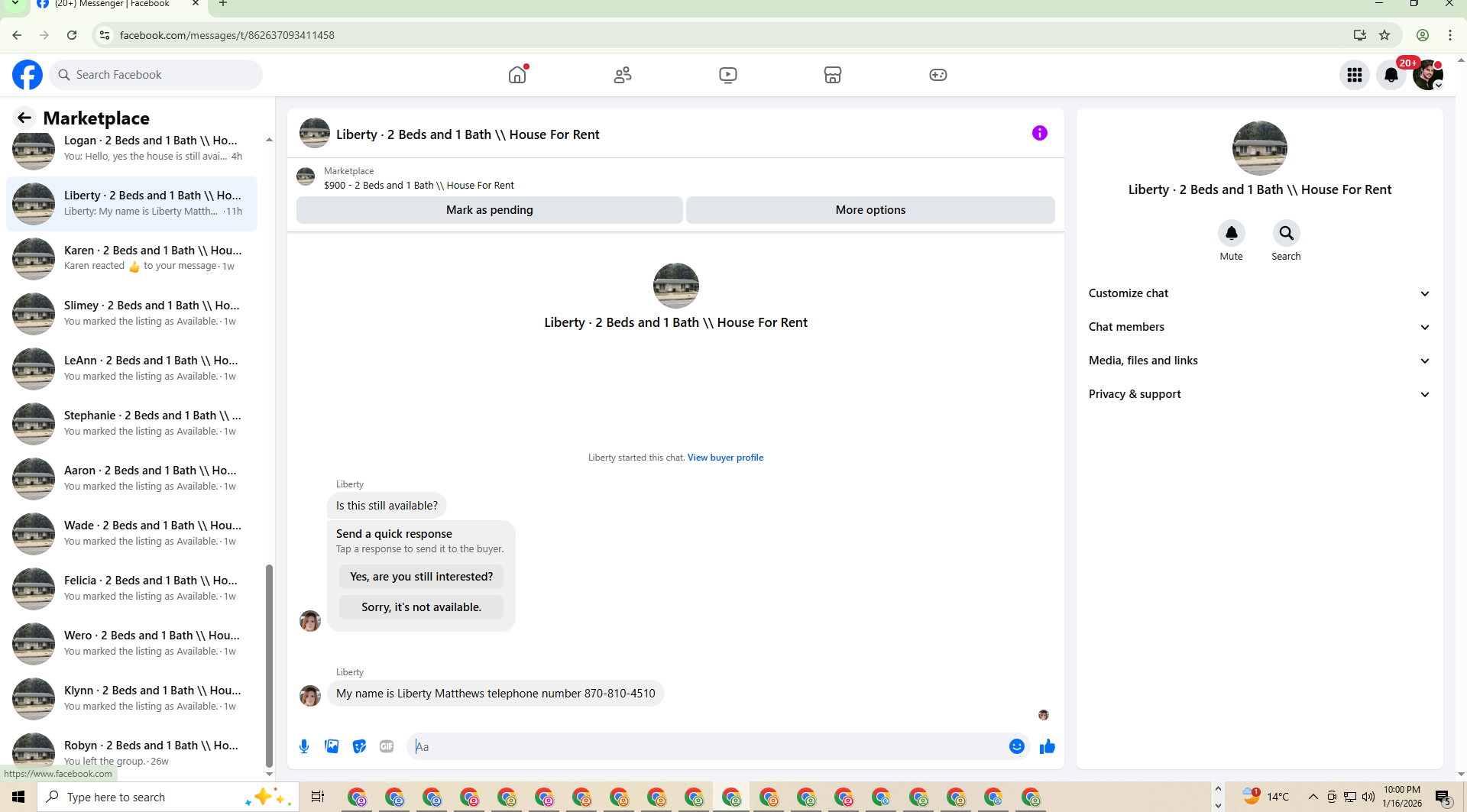Choose a GIF icon

click(x=387, y=746)
